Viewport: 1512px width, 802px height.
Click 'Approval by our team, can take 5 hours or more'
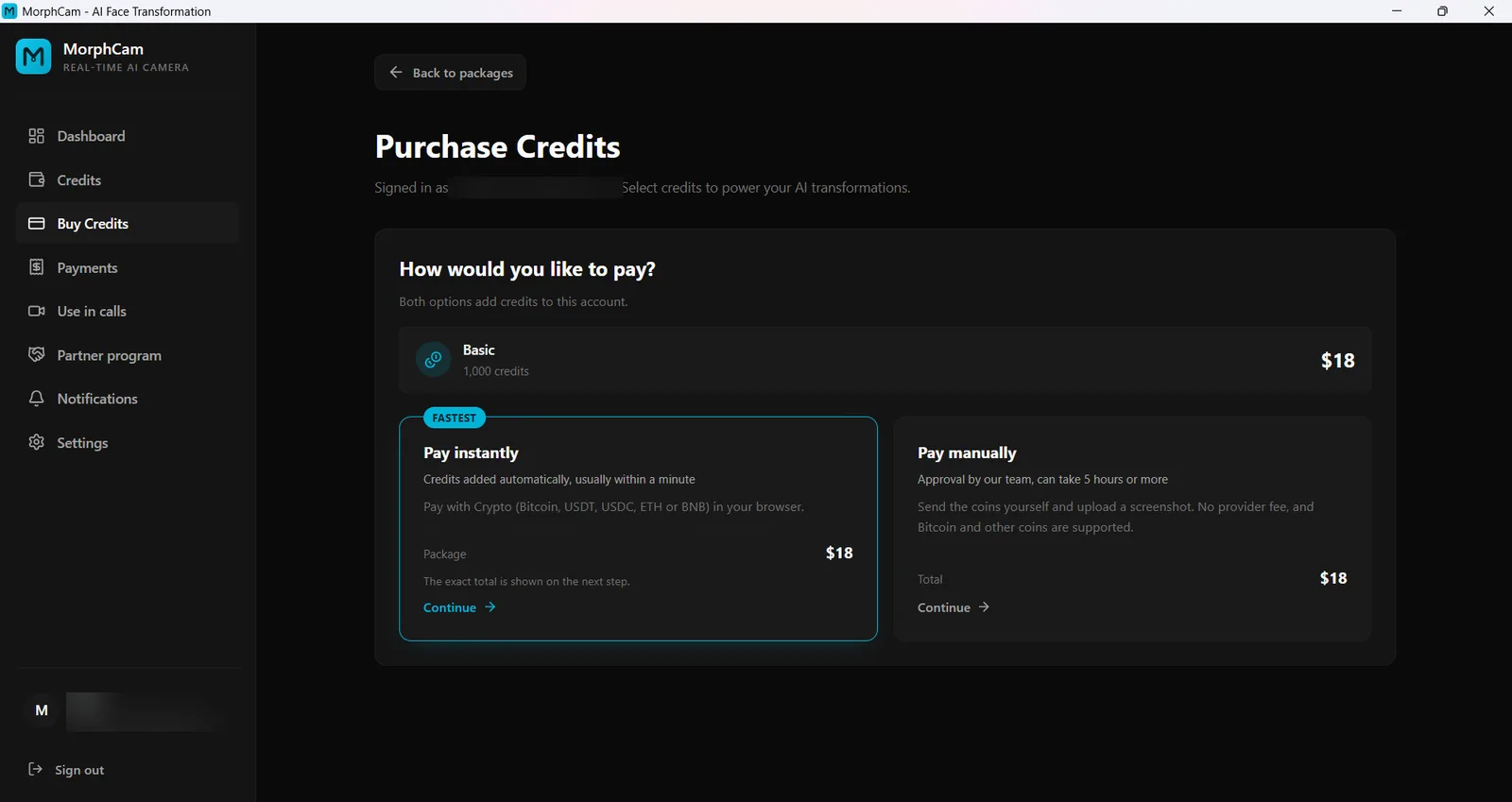(x=1042, y=479)
